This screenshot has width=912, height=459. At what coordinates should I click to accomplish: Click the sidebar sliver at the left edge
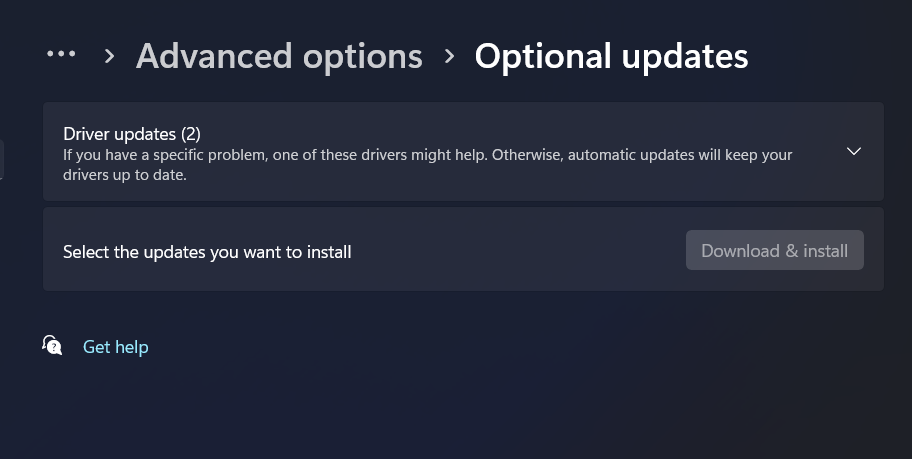pyautogui.click(x=2, y=159)
